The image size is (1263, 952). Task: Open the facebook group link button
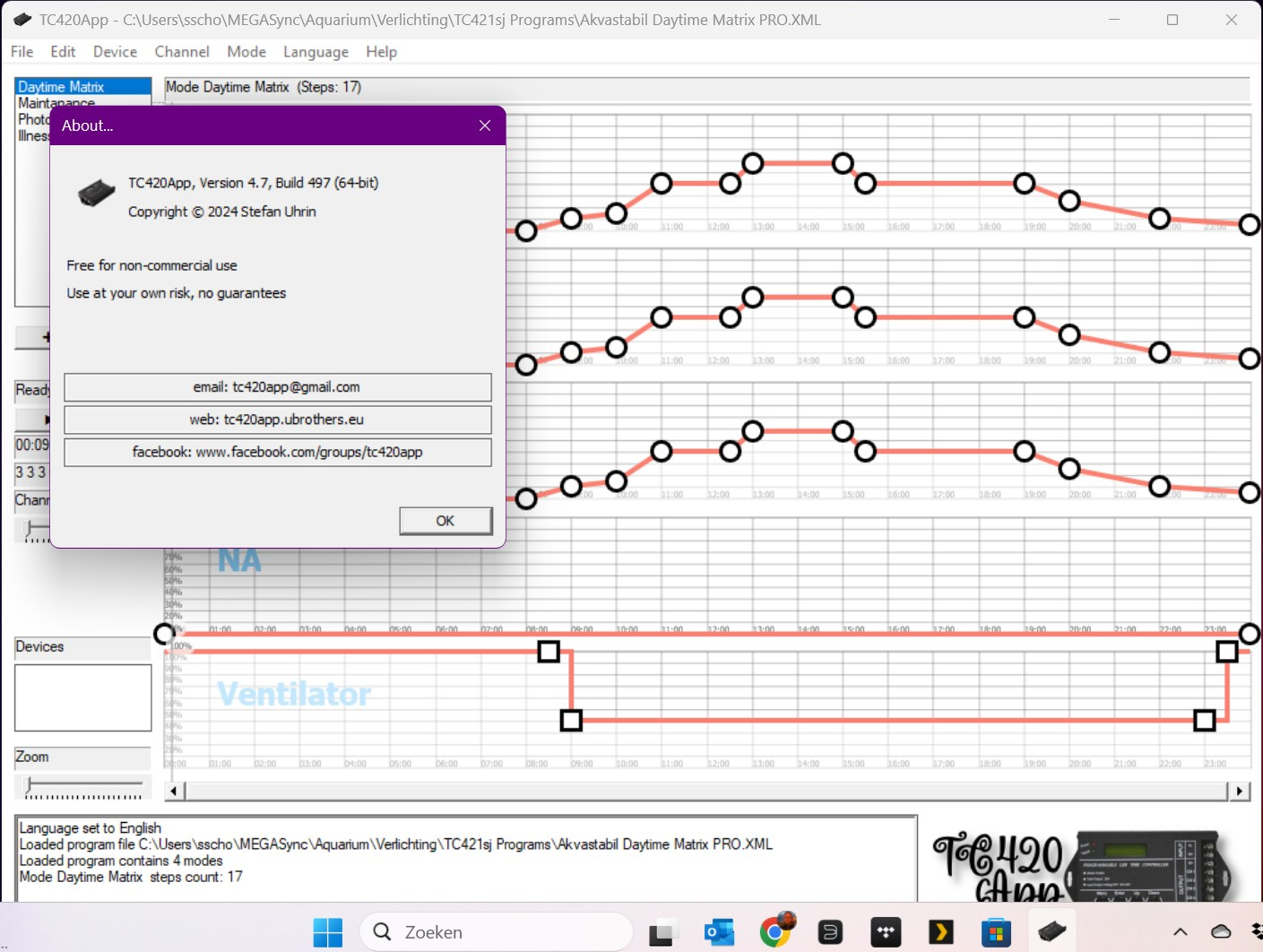coord(277,452)
